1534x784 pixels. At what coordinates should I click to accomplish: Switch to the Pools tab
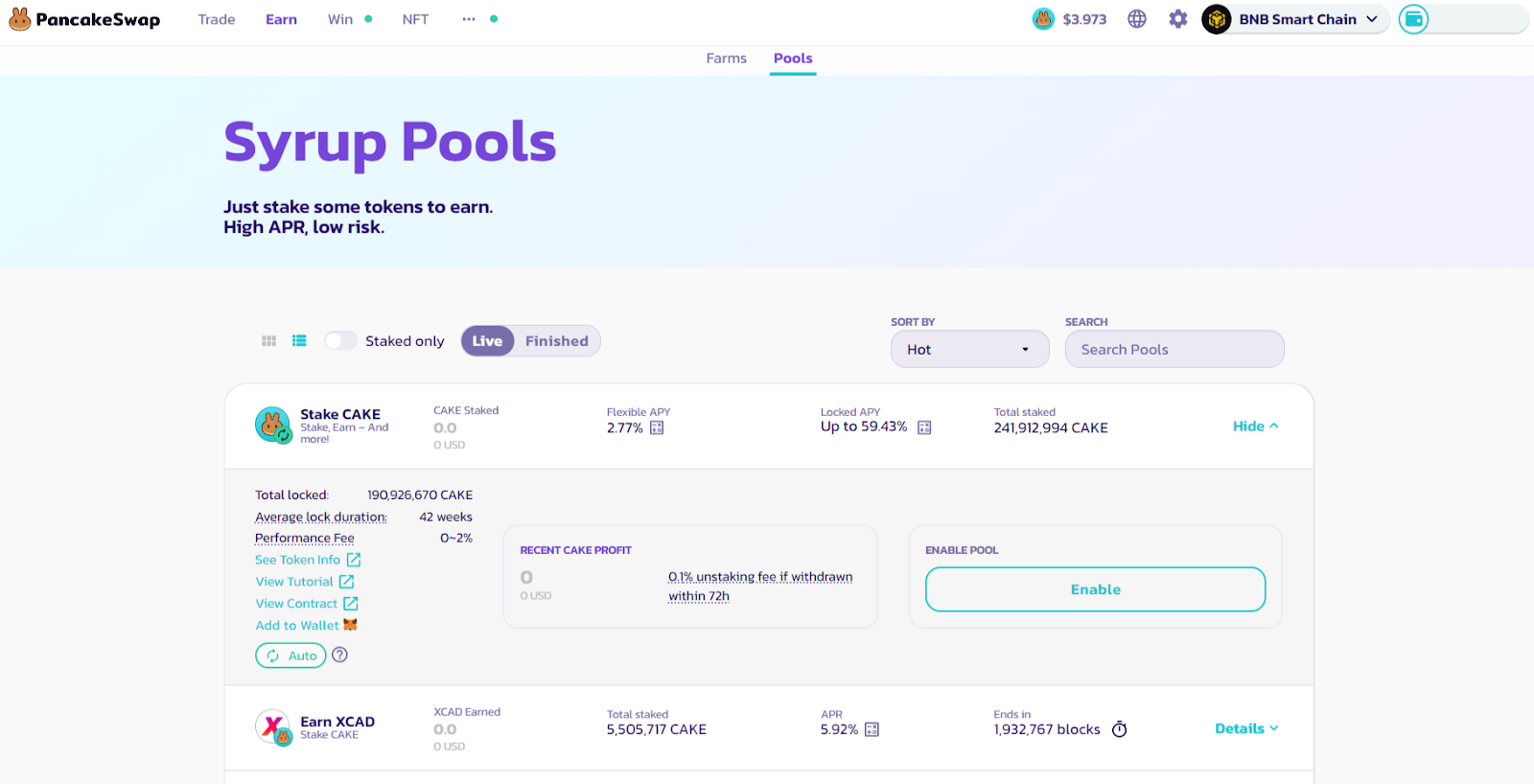point(793,58)
